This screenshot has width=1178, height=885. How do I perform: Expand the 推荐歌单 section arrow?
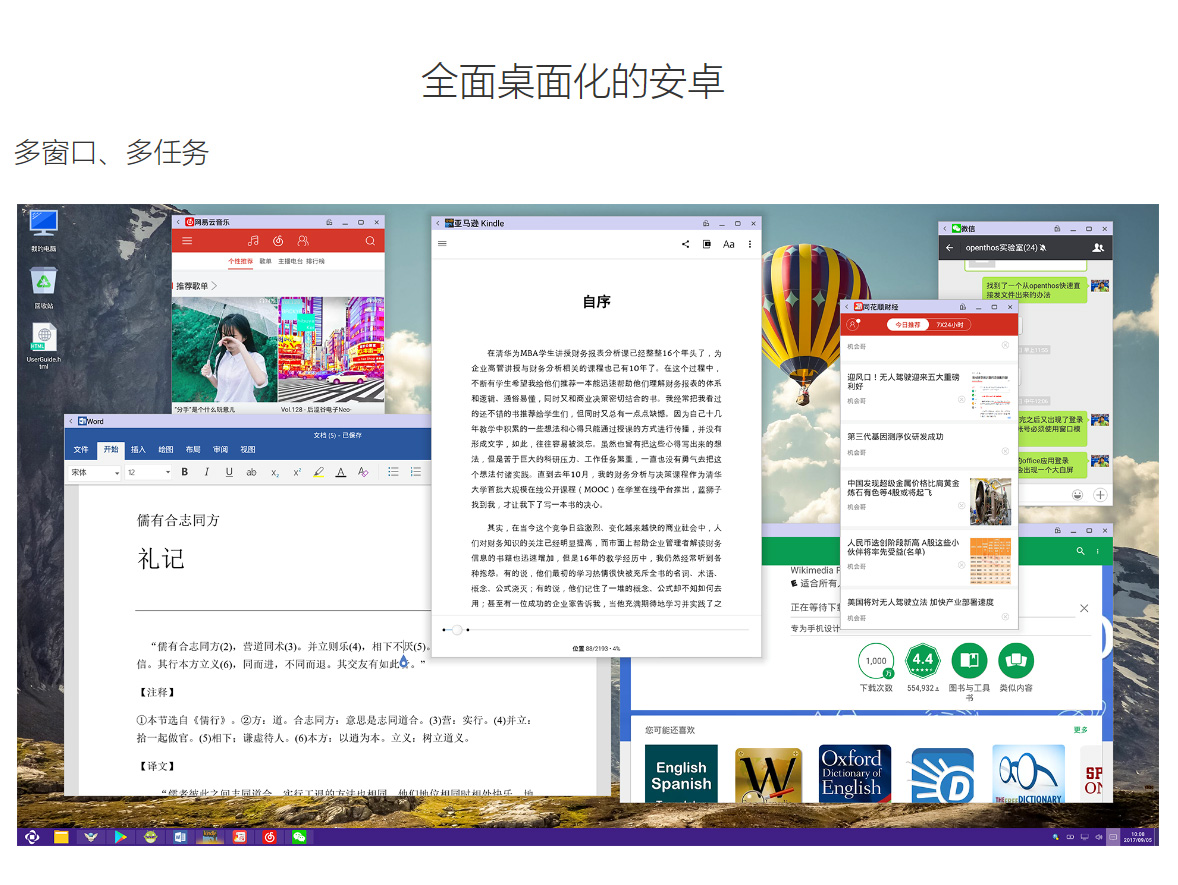click(x=214, y=285)
